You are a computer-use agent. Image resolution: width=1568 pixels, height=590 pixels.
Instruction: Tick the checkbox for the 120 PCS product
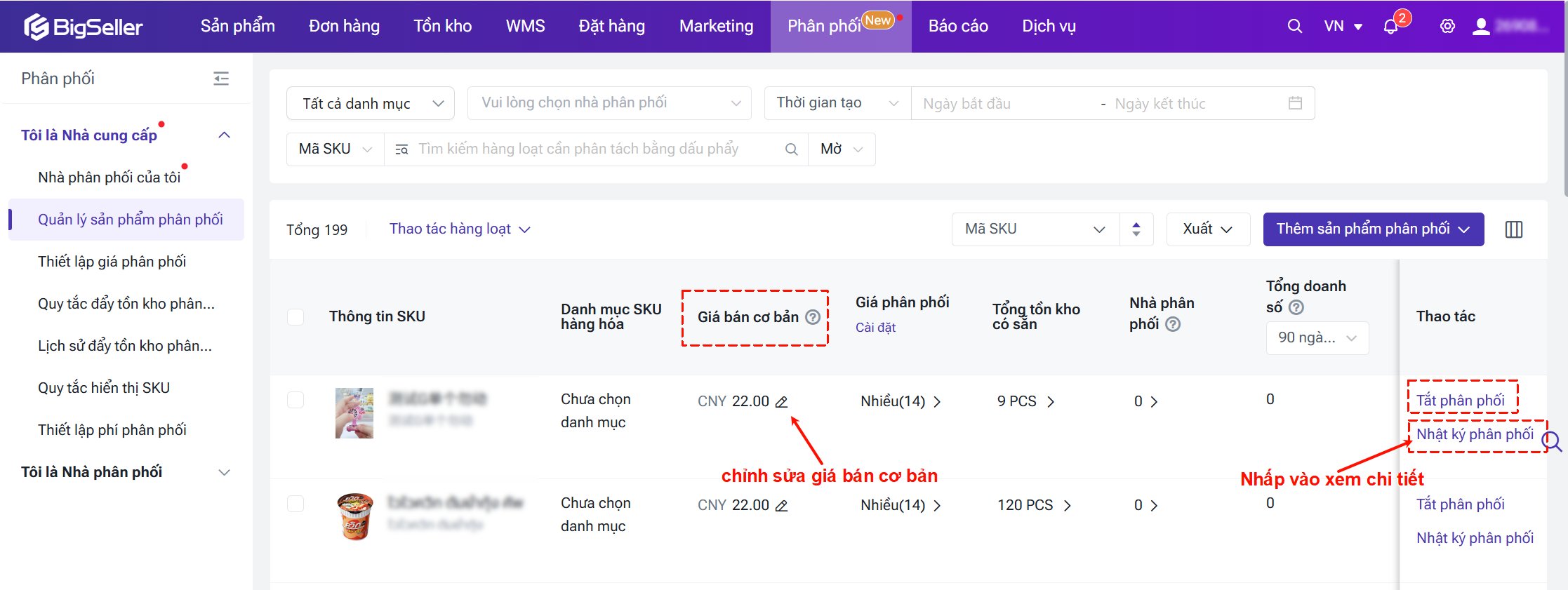pos(295,504)
